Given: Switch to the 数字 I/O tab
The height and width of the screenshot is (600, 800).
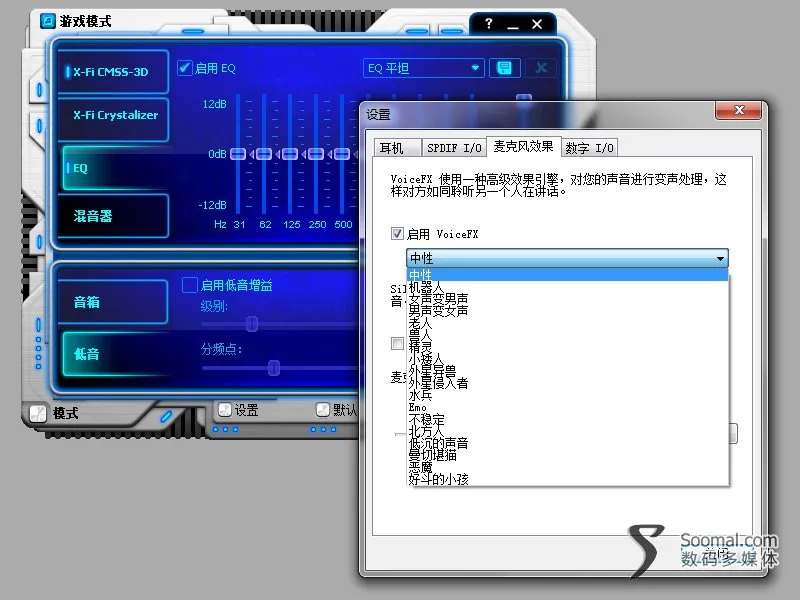Looking at the screenshot, I should [589, 147].
